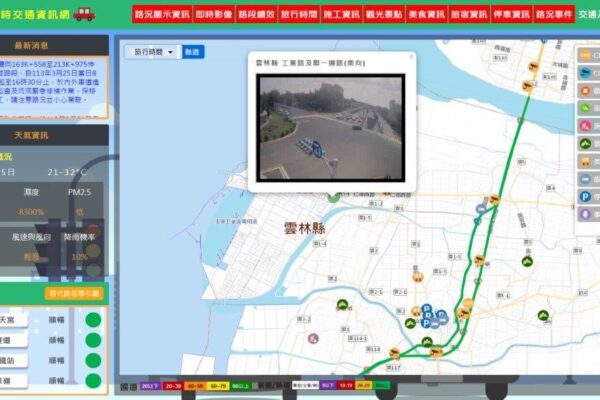Click the 21-32°C temperature text
Viewport: 600px width, 400px height.
pyautogui.click(x=67, y=172)
